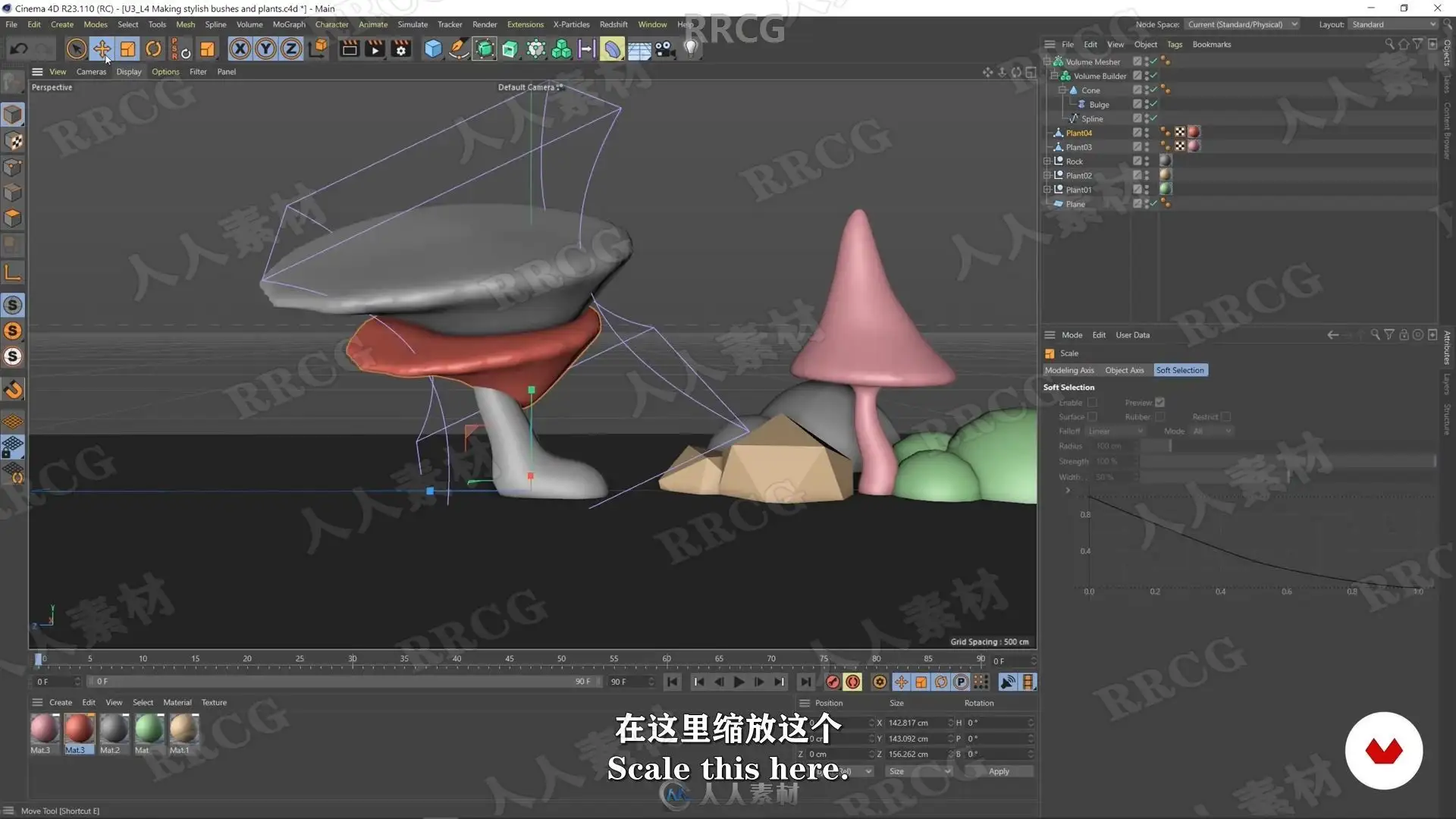Select the Texture mode checkered cube
1456x819 pixels.
13,141
